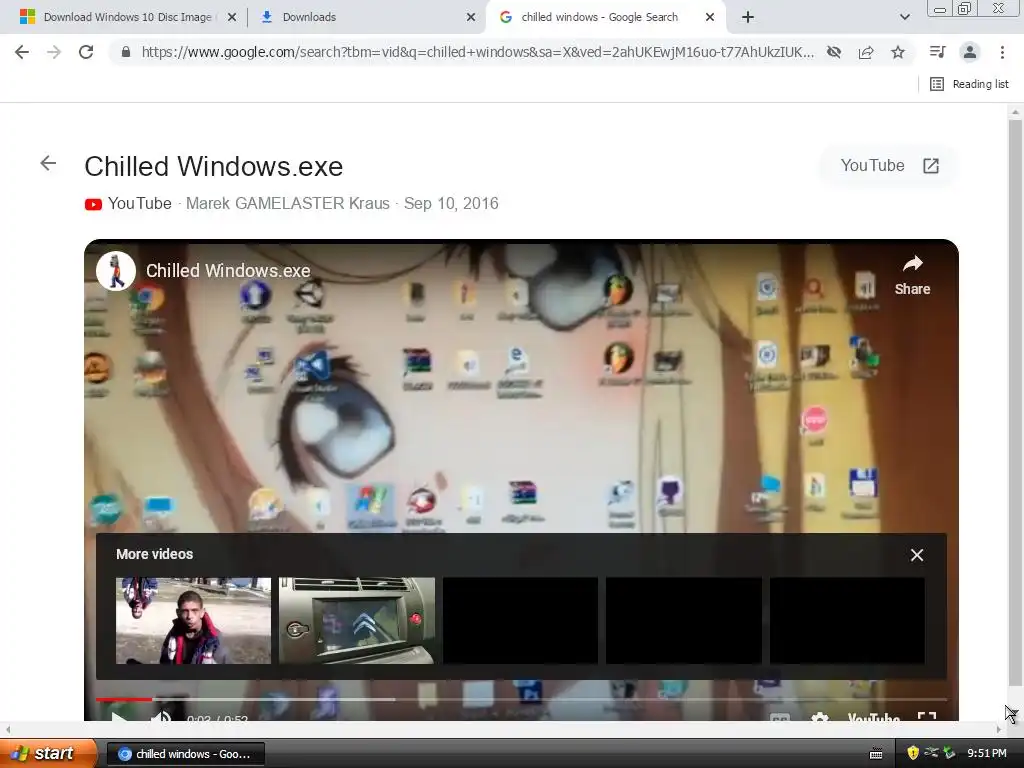The image size is (1024, 768).
Task: Click the lock icon in the address bar
Action: click(x=126, y=52)
